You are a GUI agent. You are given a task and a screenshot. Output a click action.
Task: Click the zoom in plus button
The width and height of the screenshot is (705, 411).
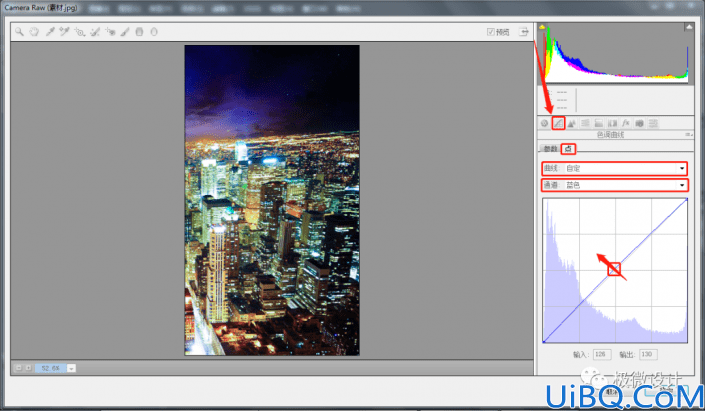28,368
